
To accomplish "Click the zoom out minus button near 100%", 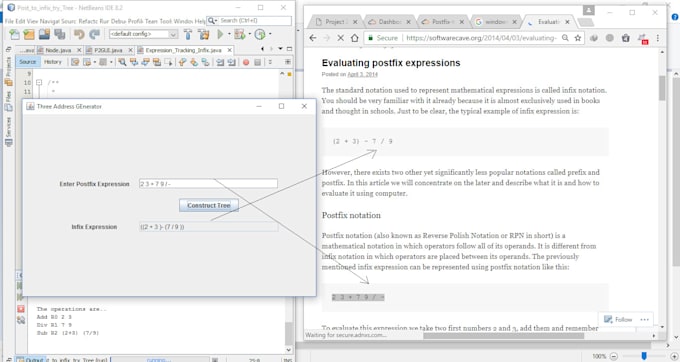I will pyautogui.click(x=614, y=356).
